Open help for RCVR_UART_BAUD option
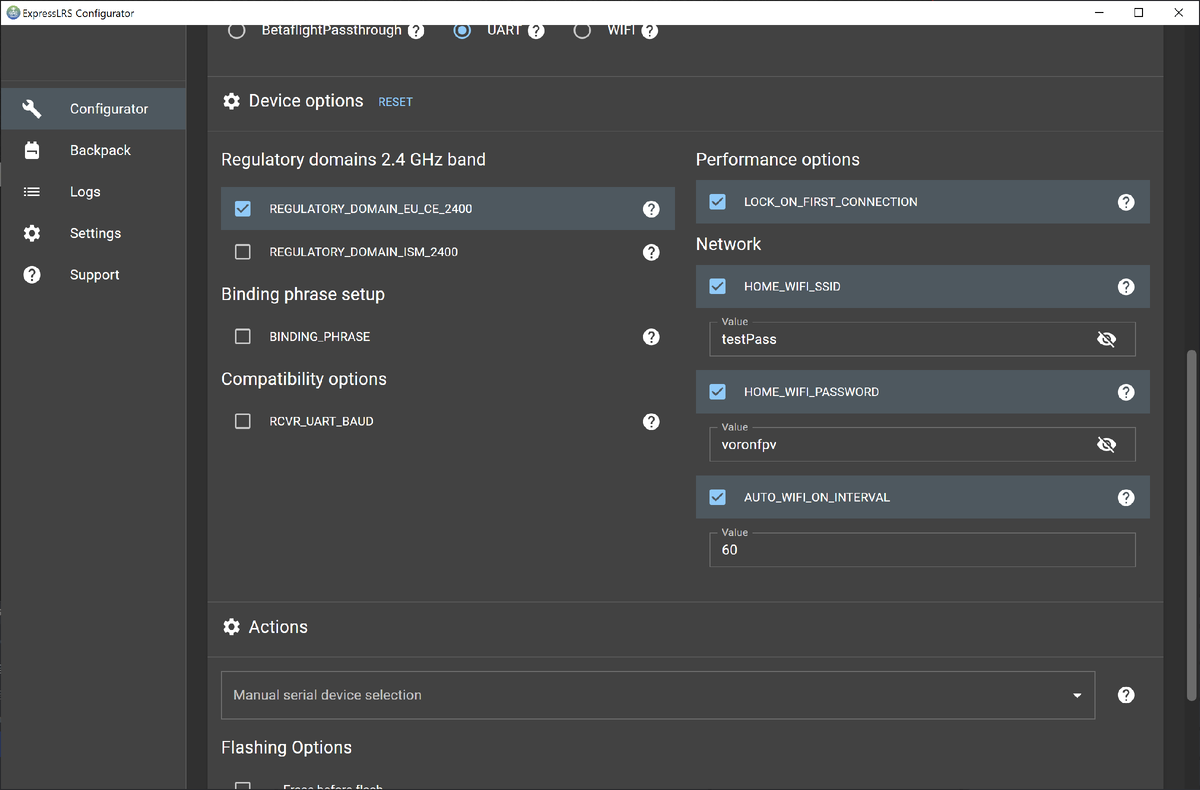Viewport: 1200px width, 790px height. [651, 422]
